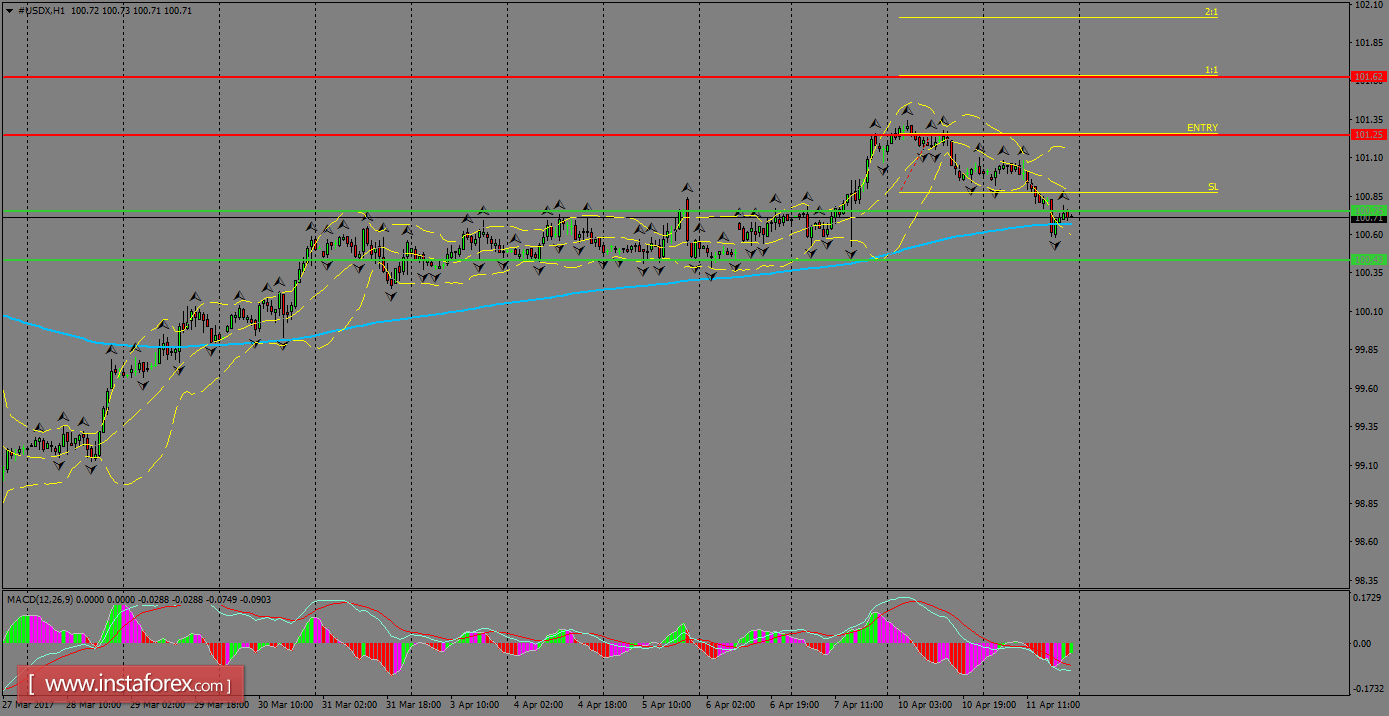Click the green 100.43 price marker

pos(1367,258)
